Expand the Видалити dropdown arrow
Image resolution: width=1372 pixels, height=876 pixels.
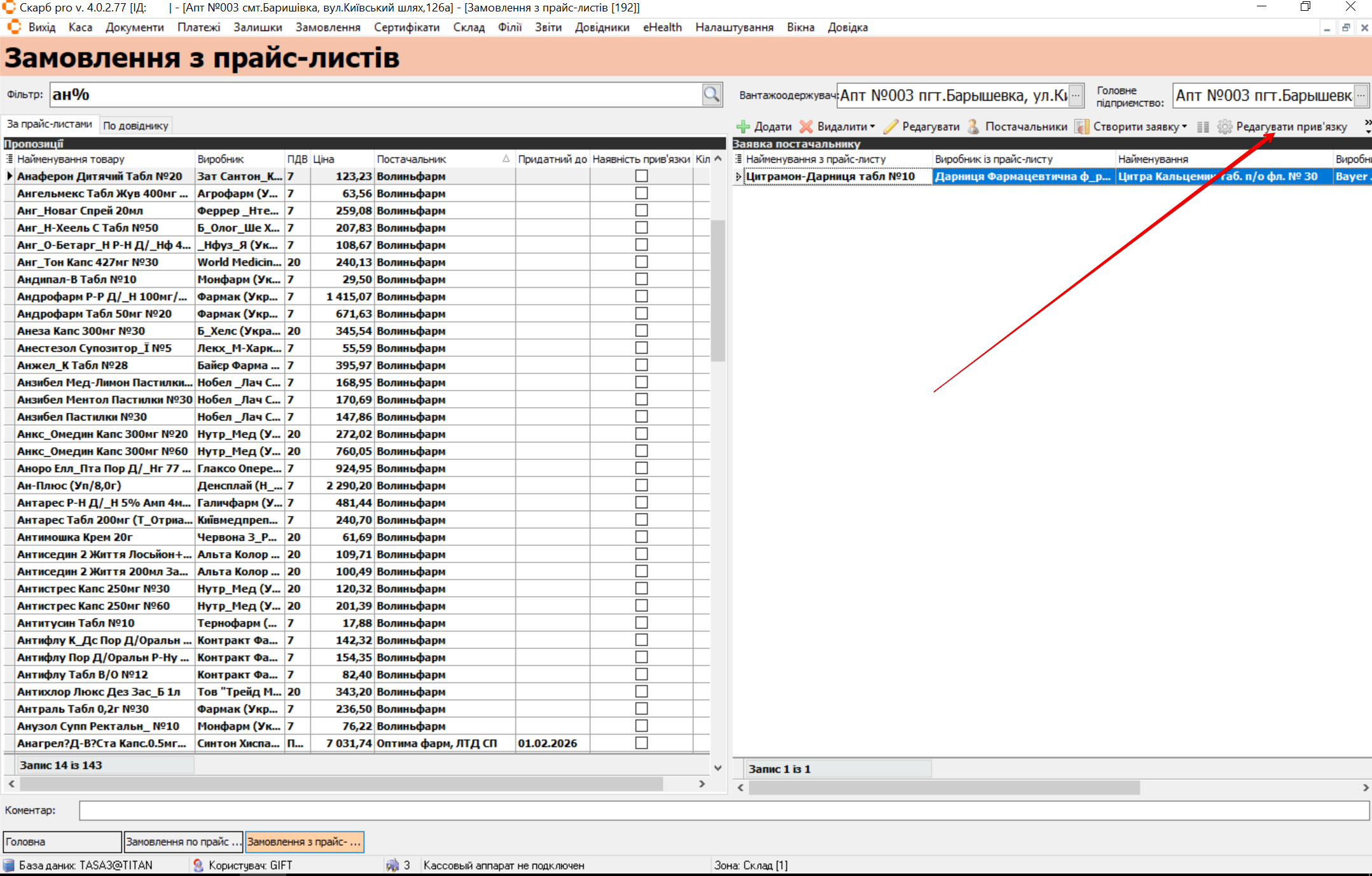(872, 127)
